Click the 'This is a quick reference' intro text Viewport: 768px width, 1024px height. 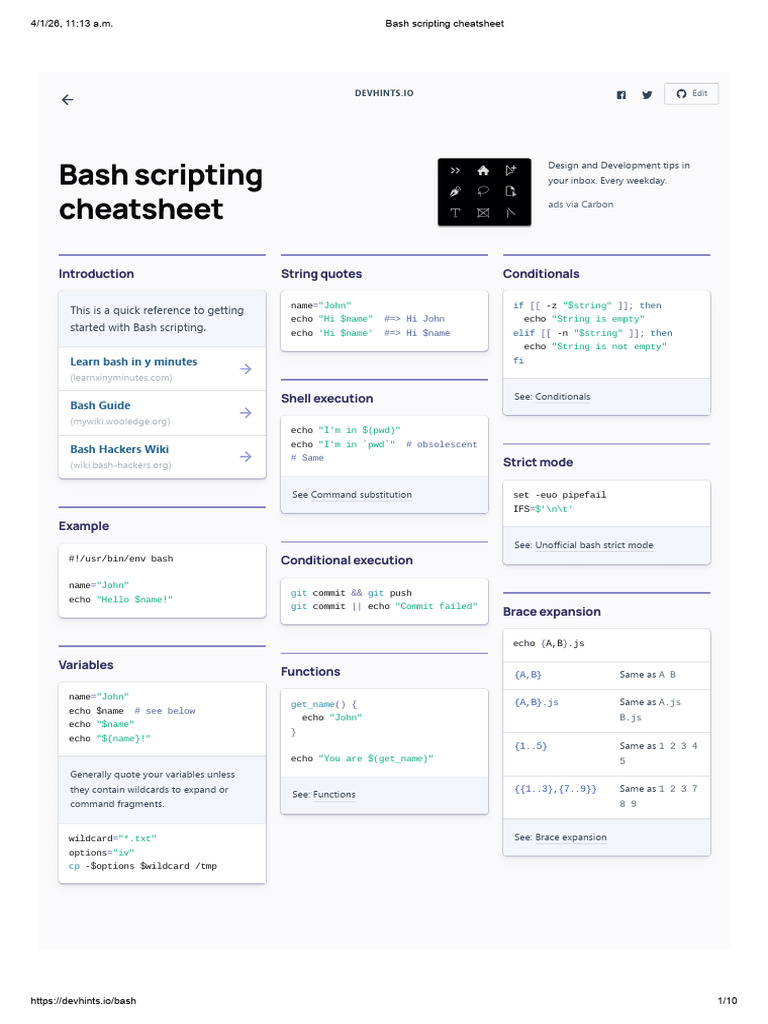coord(157,319)
